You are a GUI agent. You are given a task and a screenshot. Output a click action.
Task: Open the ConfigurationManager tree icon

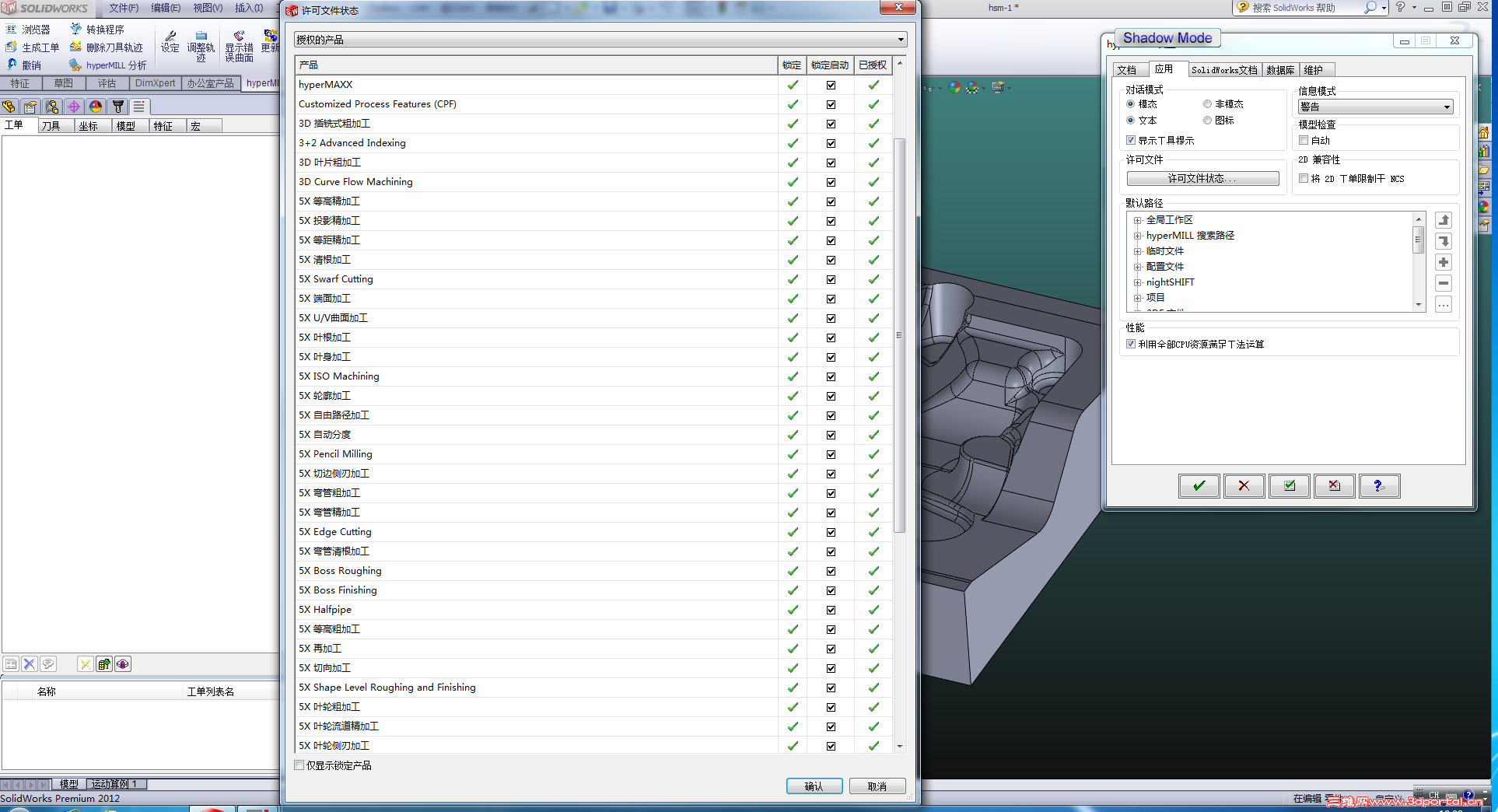click(52, 107)
